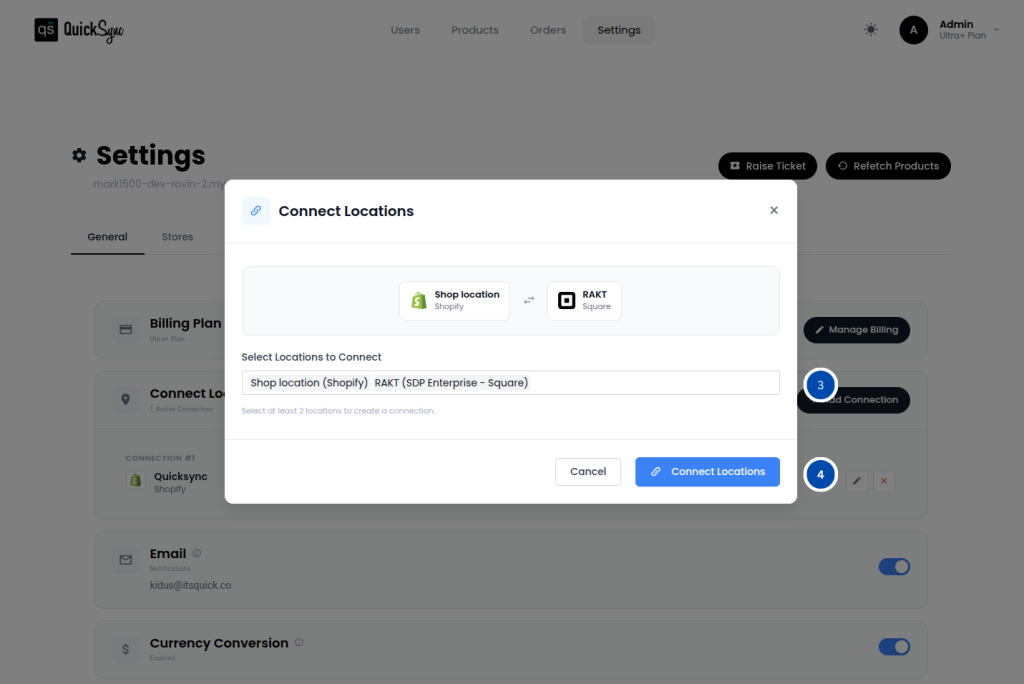Screen dimensions: 1024x684
Task: Turn off the Currency Conversion toggle
Action: pos(893,647)
